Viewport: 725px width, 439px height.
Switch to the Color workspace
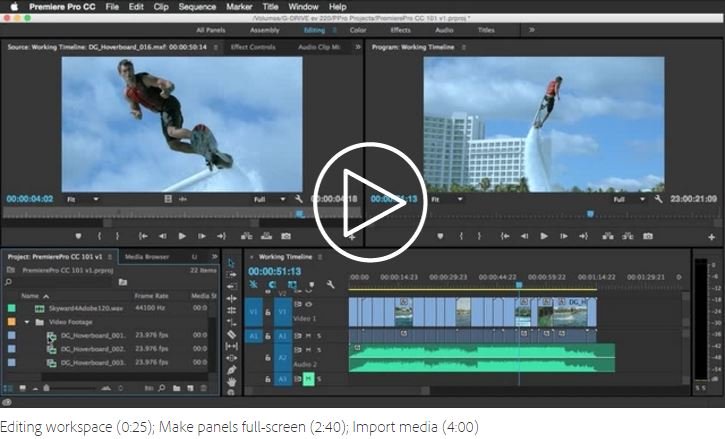[x=358, y=30]
